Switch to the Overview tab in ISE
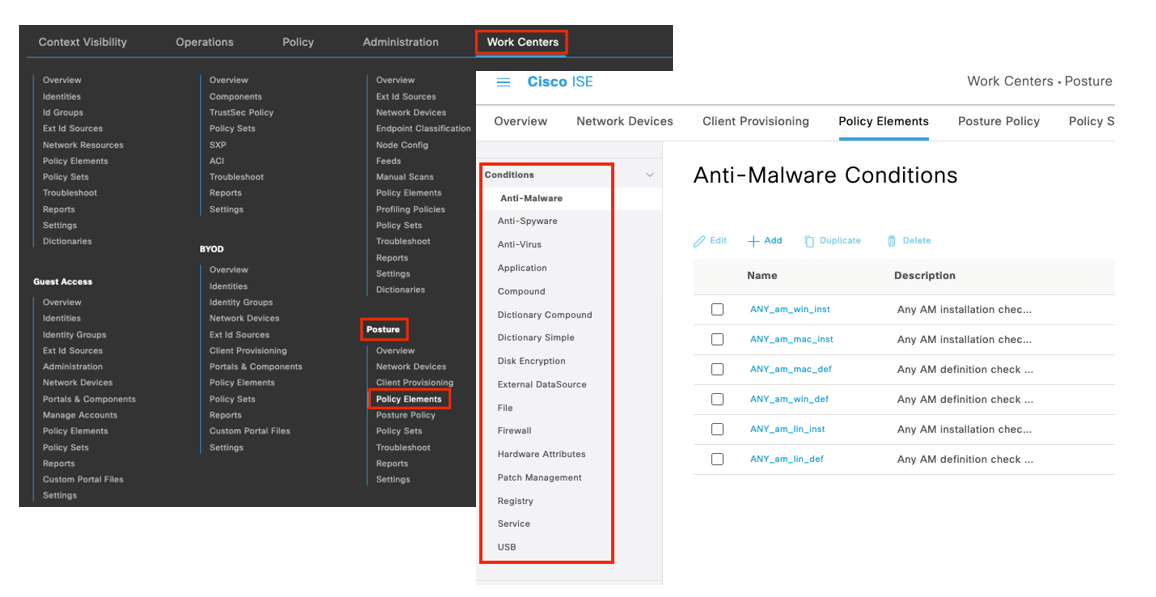Viewport: 1156px width, 597px height. [x=520, y=122]
